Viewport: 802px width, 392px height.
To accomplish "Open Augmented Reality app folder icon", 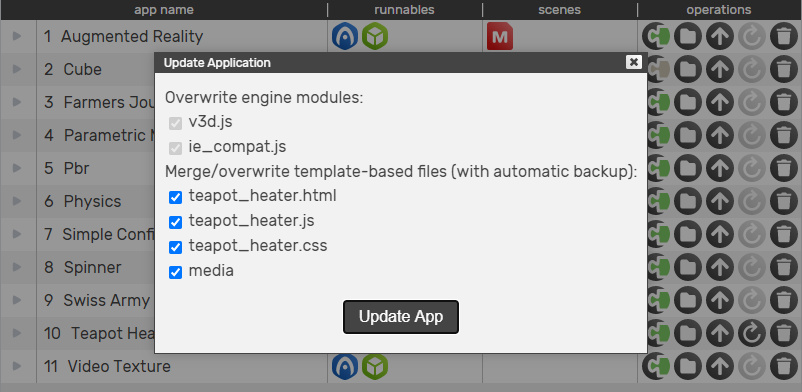I will 687,36.
